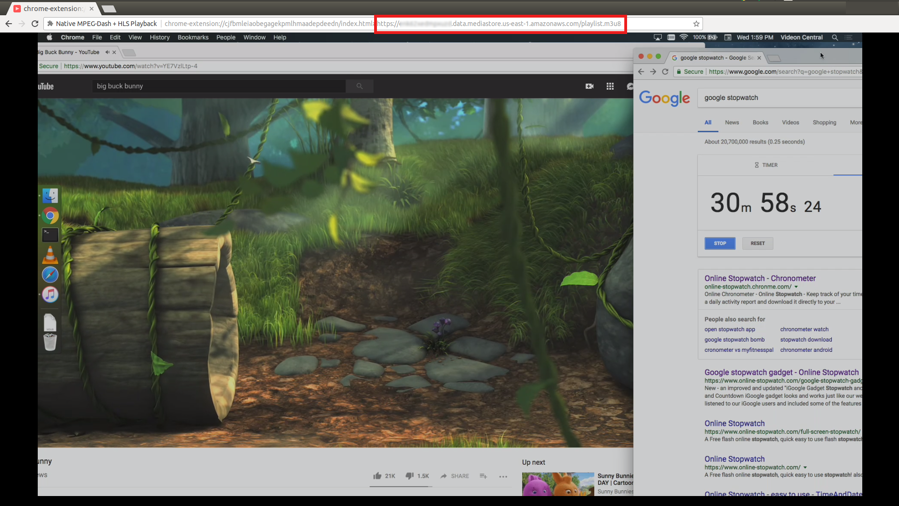This screenshot has width=899, height=506.
Task: Click the AirPlay display icon in menu bar
Action: pyautogui.click(x=658, y=37)
